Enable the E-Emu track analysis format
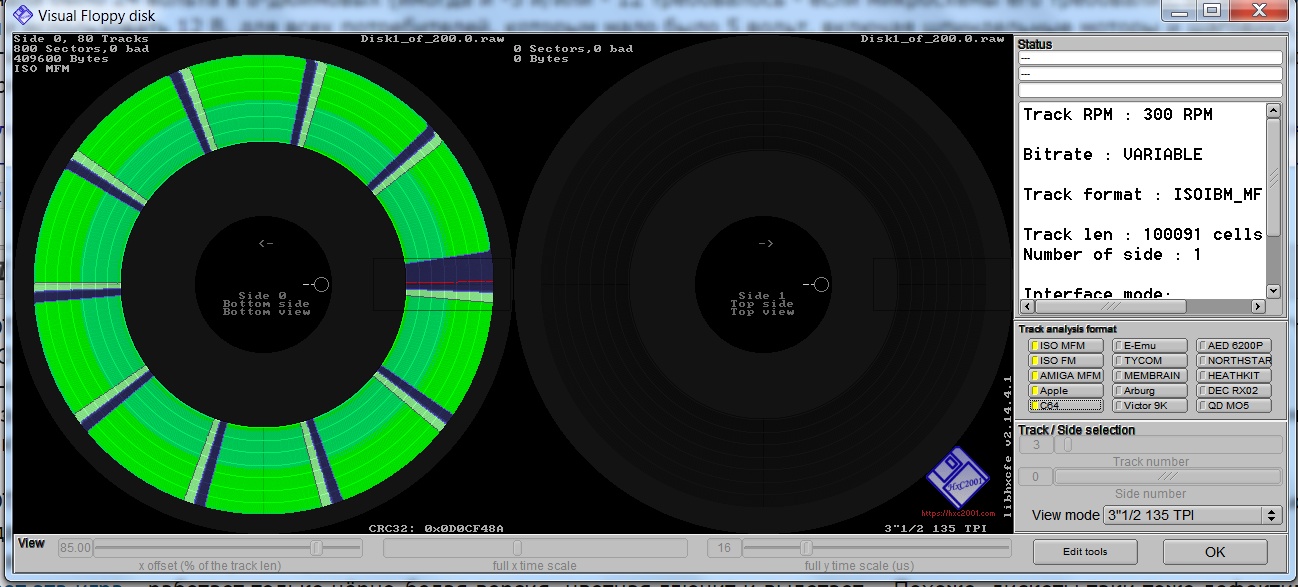The image size is (1298, 587). coord(1149,346)
